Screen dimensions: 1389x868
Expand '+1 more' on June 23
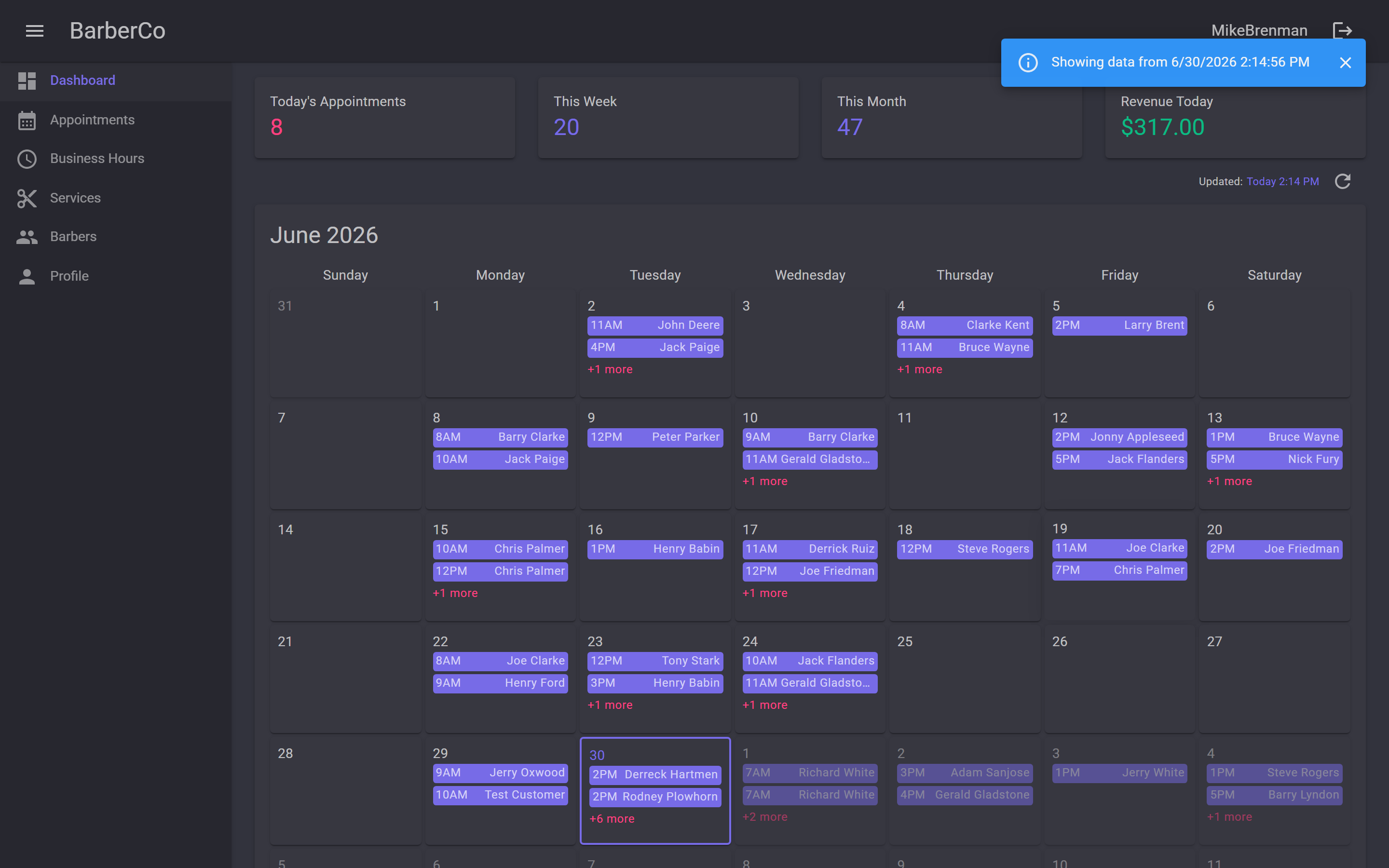point(610,705)
